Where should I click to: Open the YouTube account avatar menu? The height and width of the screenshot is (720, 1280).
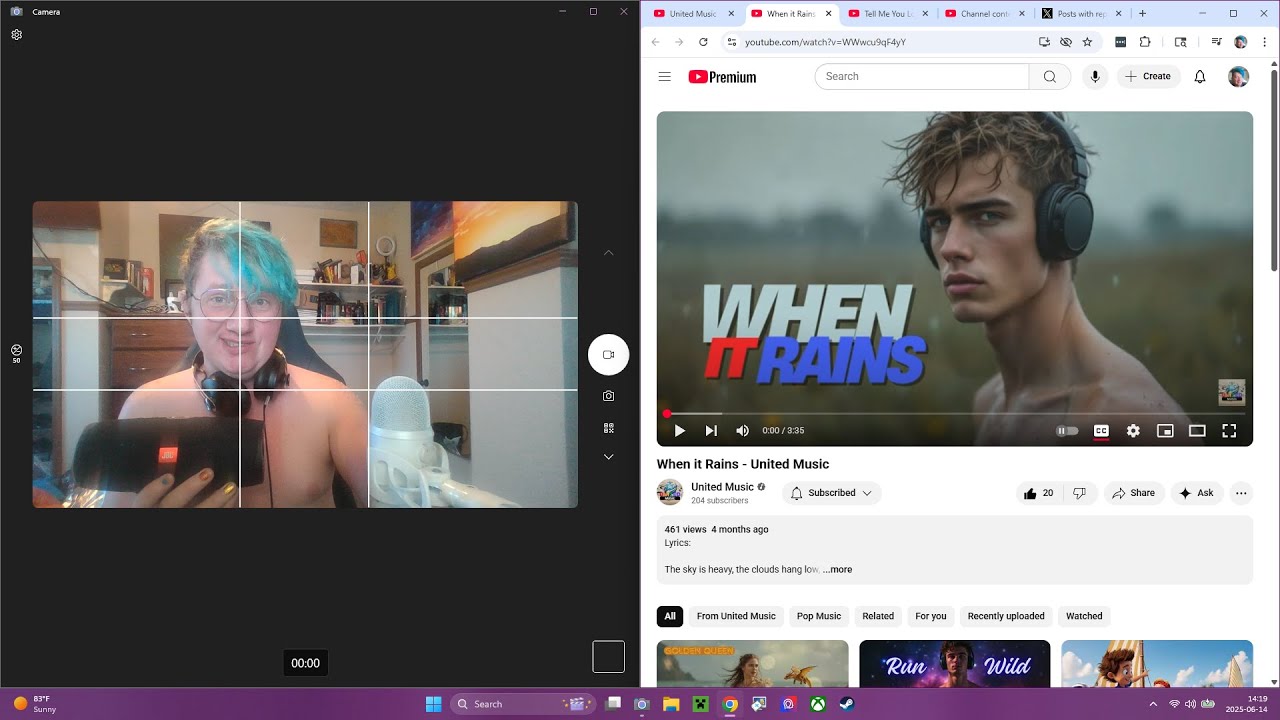coord(1239,76)
